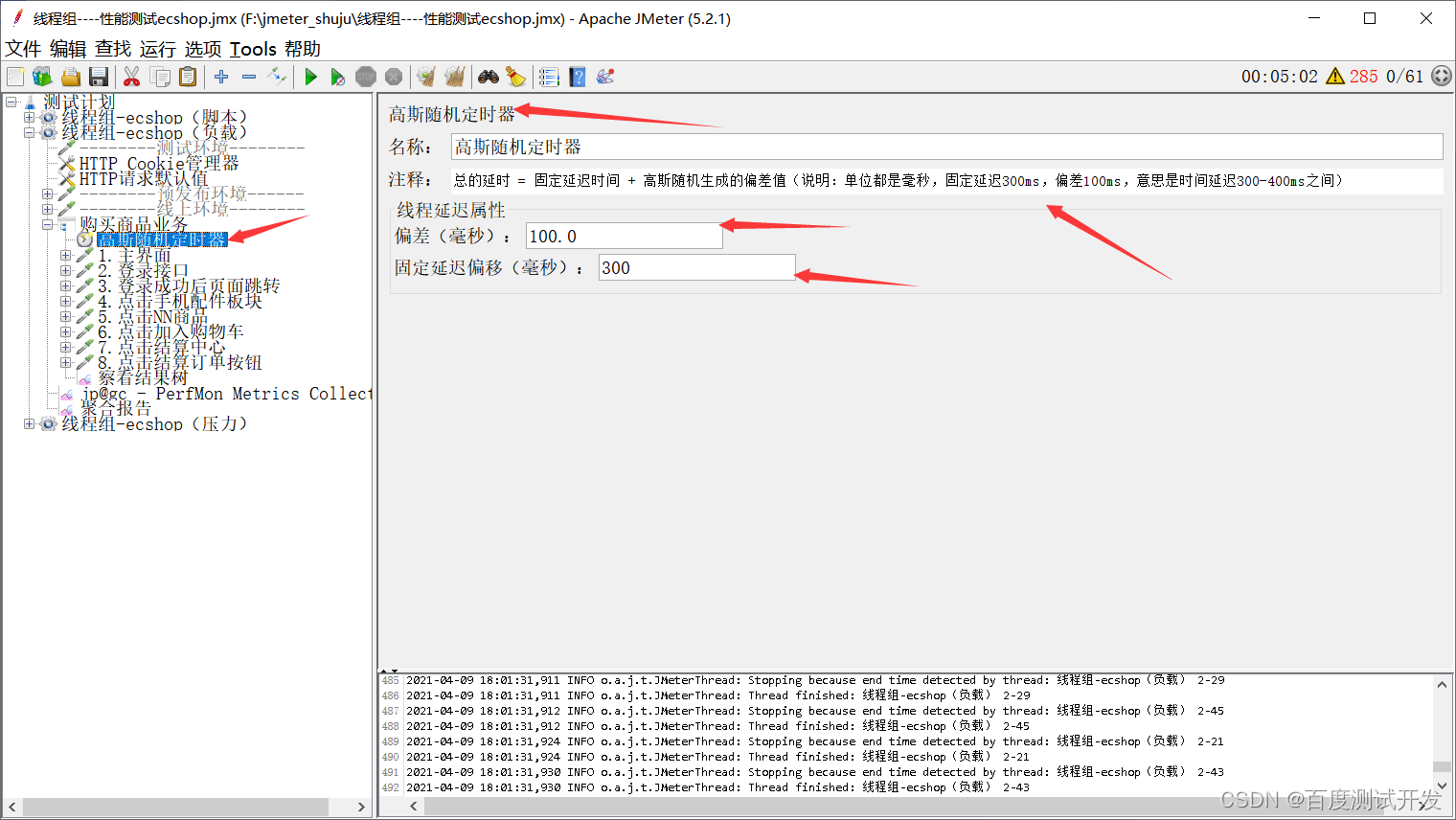Click the Start no pauses icon
Viewport: 1456px width, 820px height.
[x=337, y=77]
